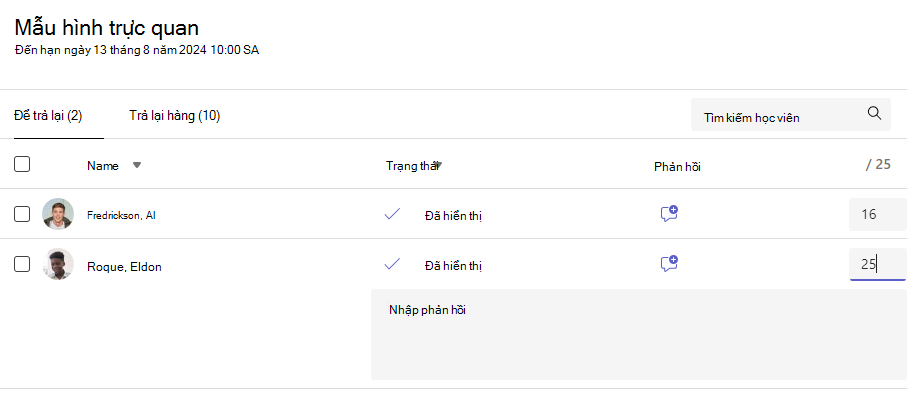Click the Nhập phản hồi text area
Image resolution: width=907 pixels, height=393 pixels.
[639, 335]
